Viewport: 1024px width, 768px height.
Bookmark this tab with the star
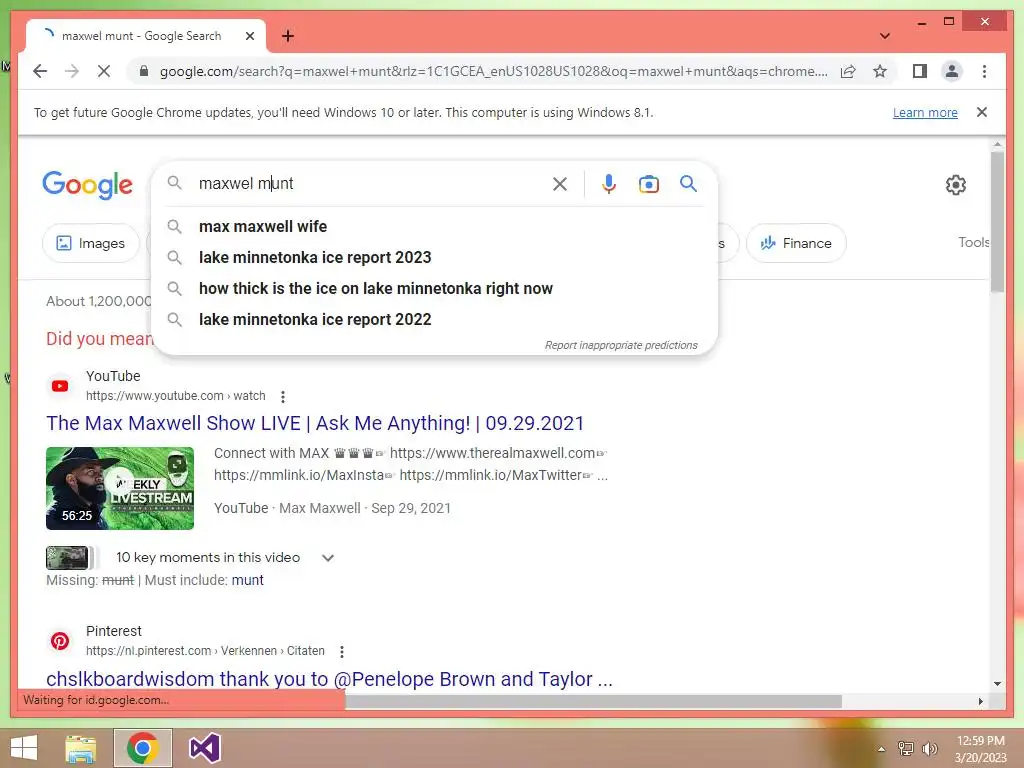click(880, 71)
